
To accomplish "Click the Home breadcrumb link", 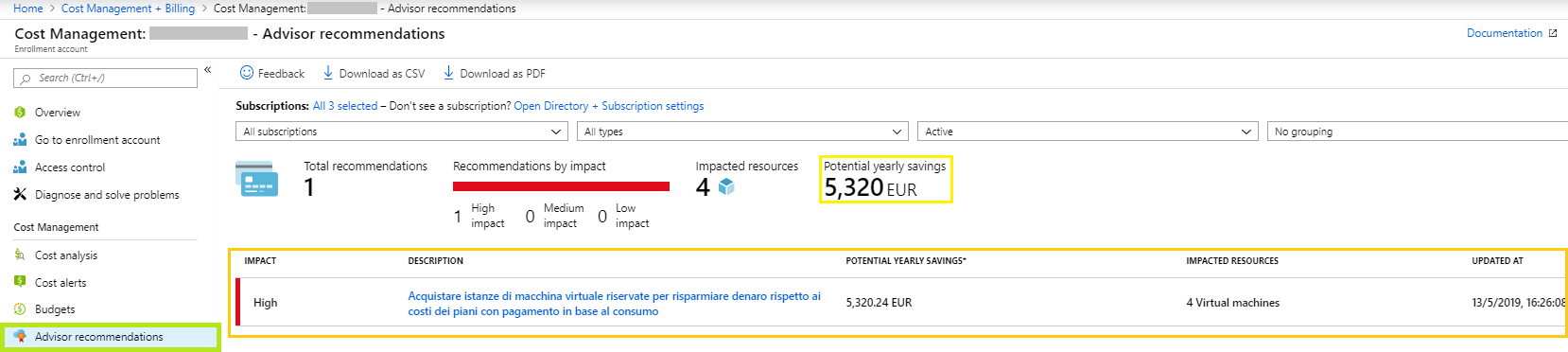I will tap(27, 9).
